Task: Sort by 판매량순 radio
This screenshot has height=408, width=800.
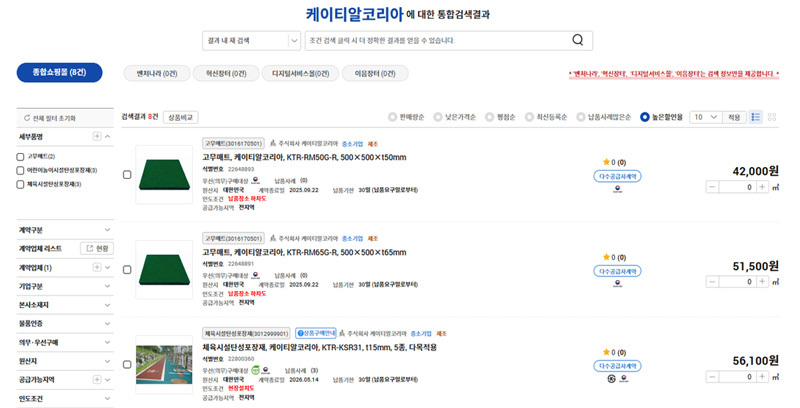Action: (x=392, y=117)
